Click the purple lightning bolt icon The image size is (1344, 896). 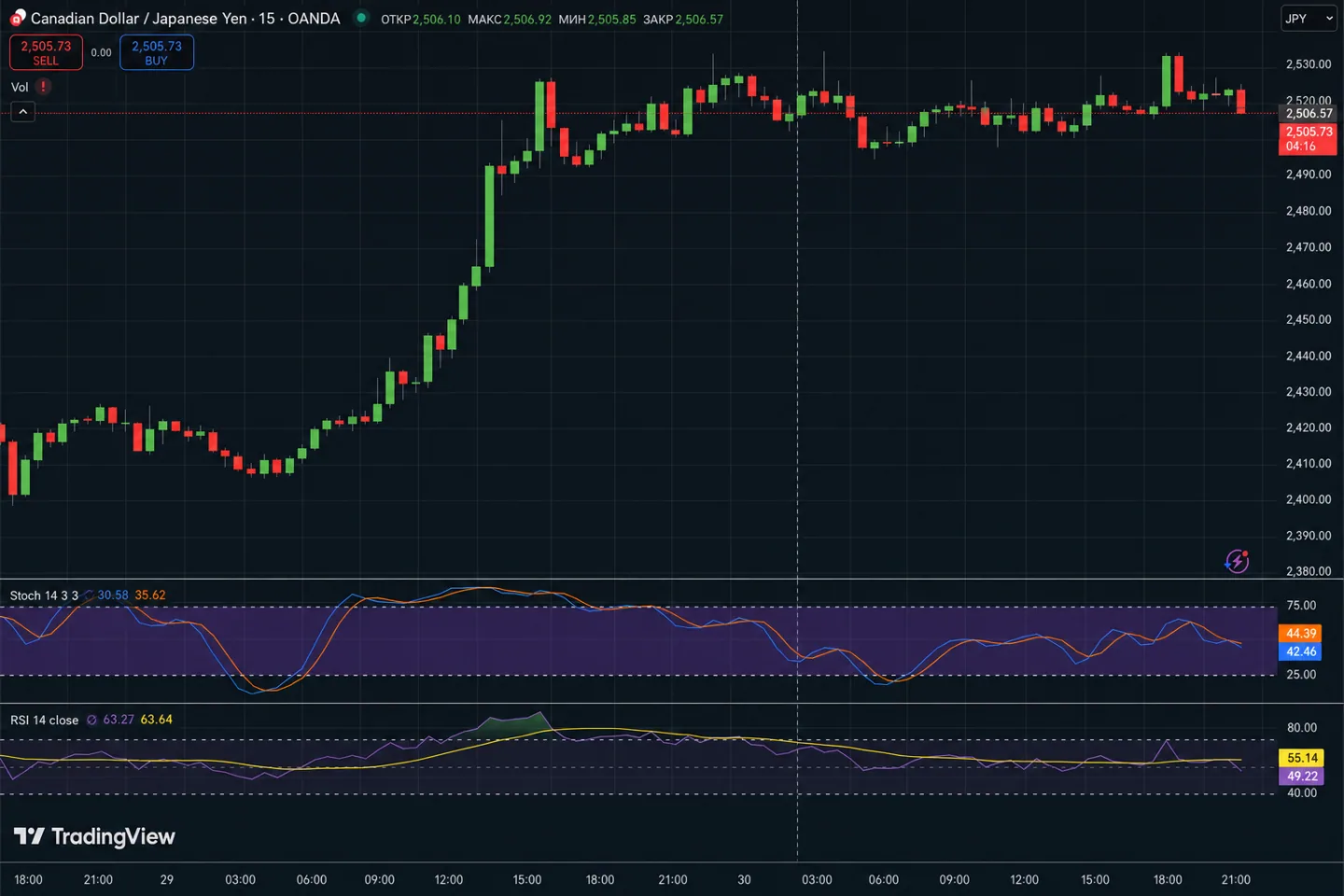(1237, 561)
